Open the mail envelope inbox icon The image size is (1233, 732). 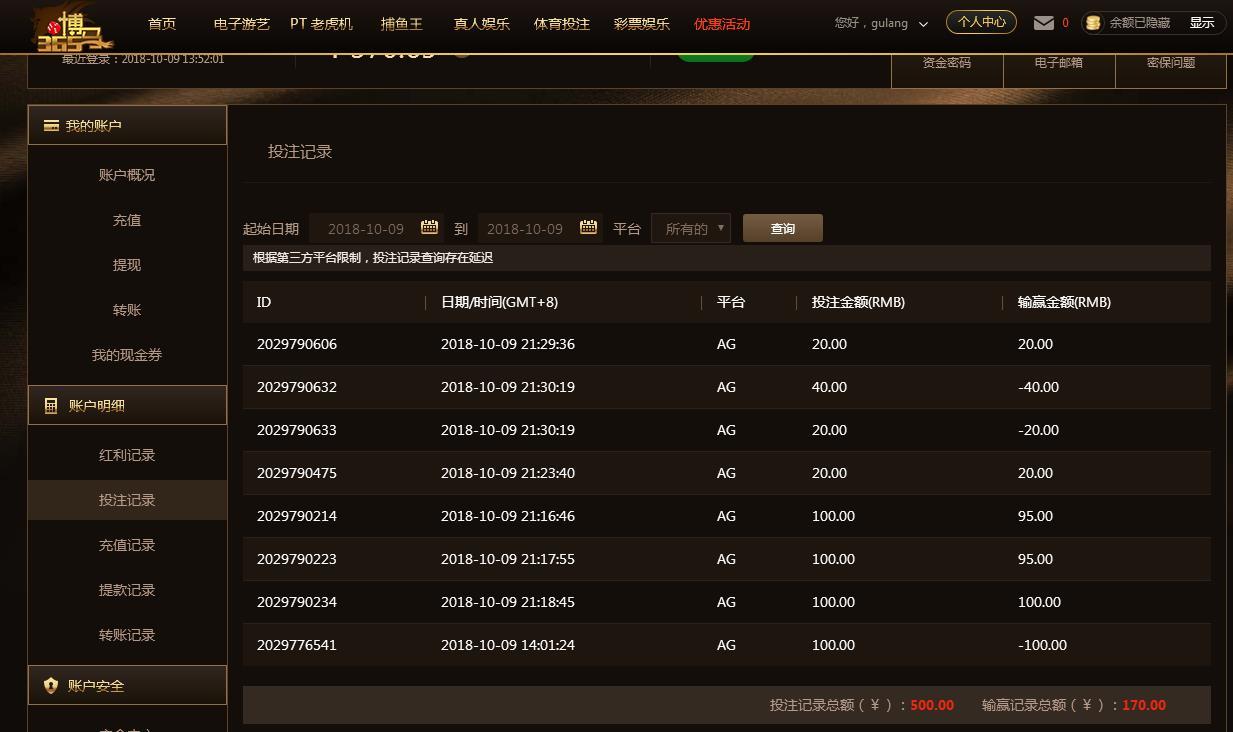pos(1043,22)
